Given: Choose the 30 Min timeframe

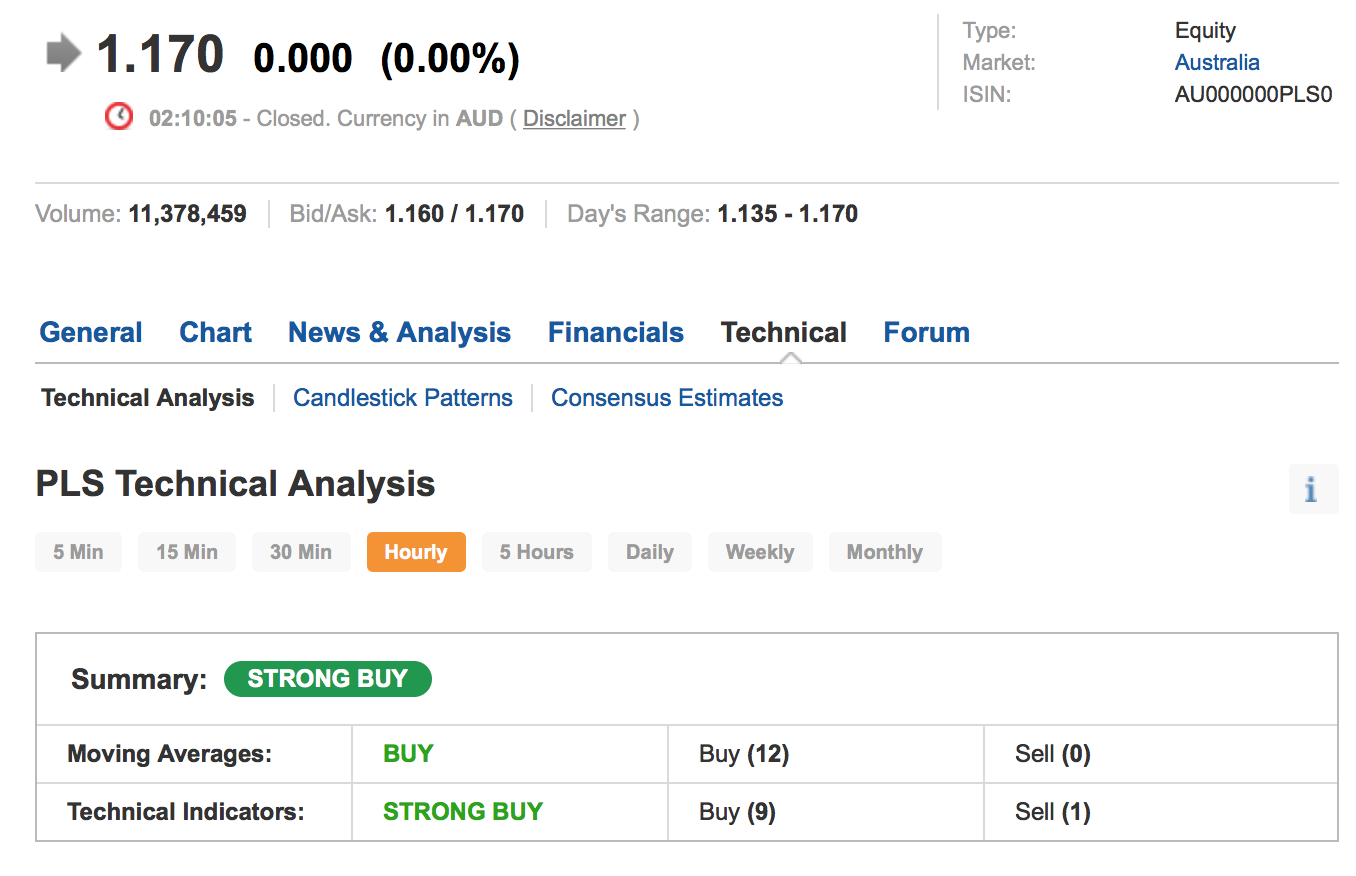Looking at the screenshot, I should (300, 552).
